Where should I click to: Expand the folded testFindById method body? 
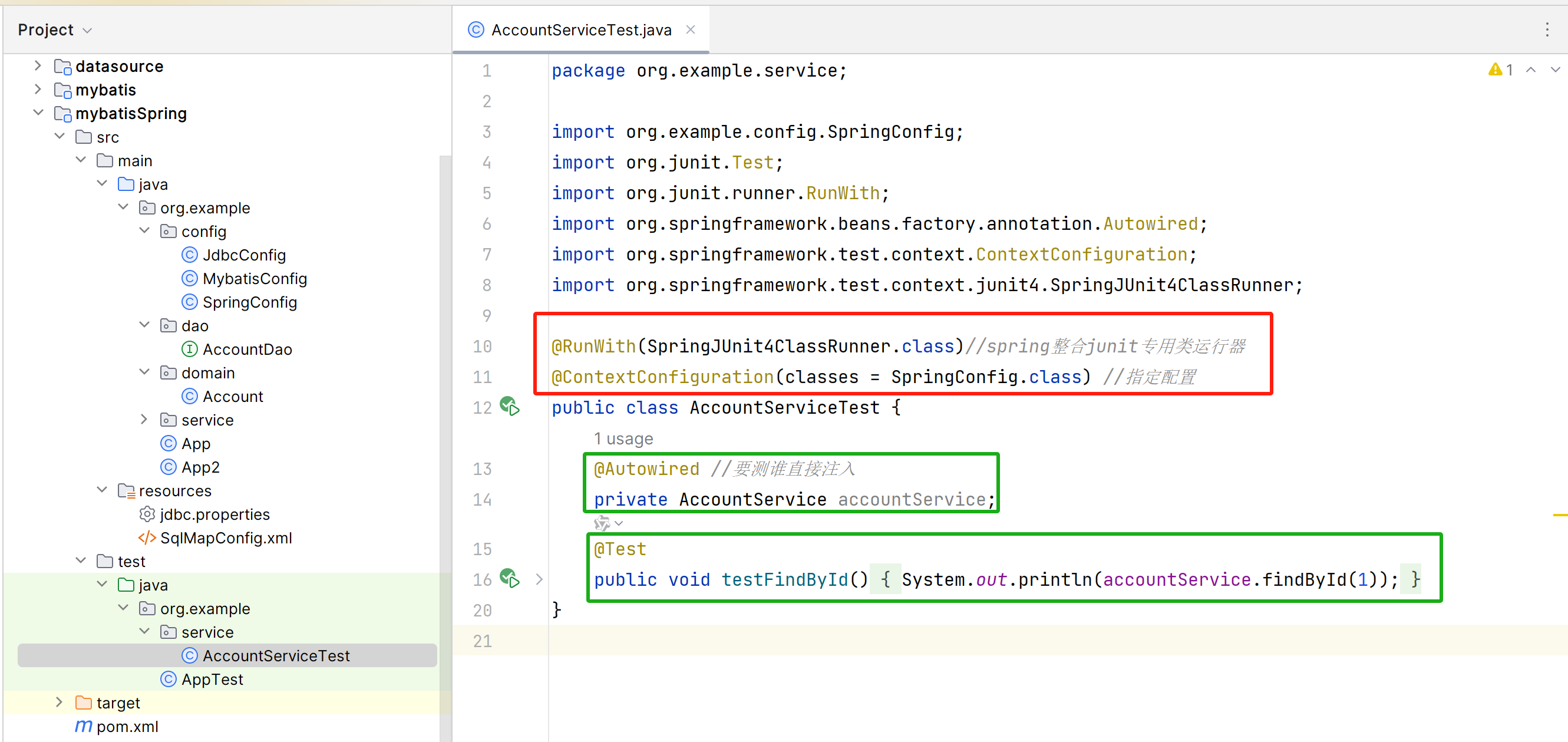tap(539, 579)
